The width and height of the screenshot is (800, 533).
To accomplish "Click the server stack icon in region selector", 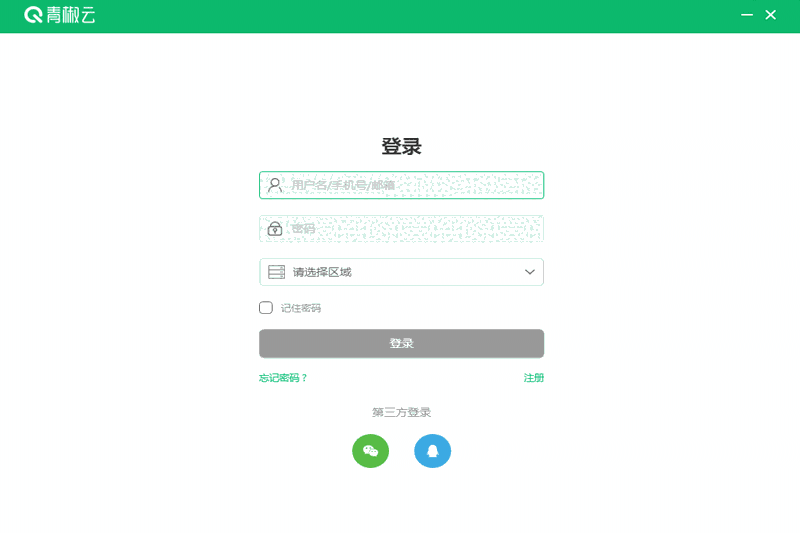I will [277, 272].
